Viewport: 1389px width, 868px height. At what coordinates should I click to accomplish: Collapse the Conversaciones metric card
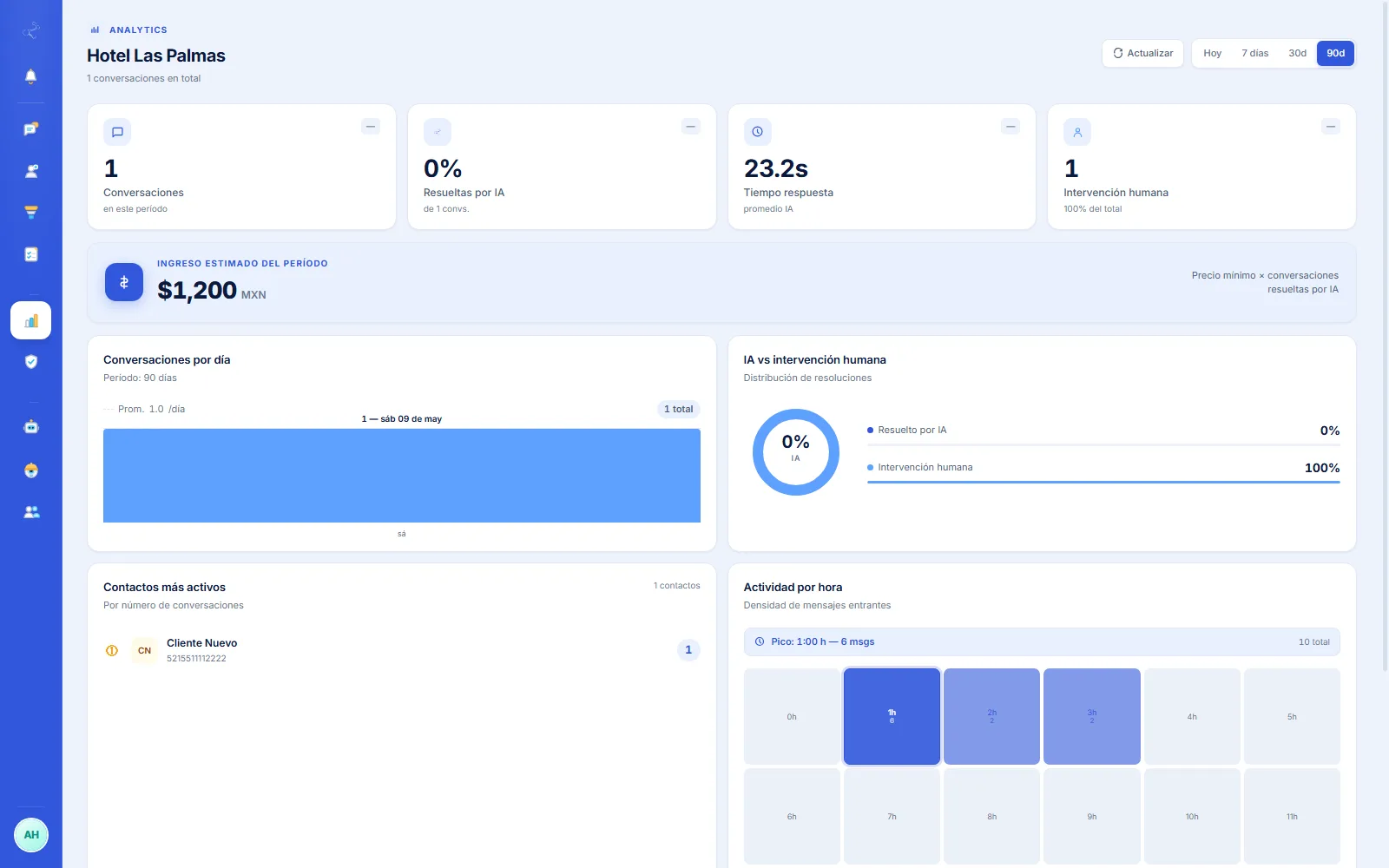pos(371,127)
